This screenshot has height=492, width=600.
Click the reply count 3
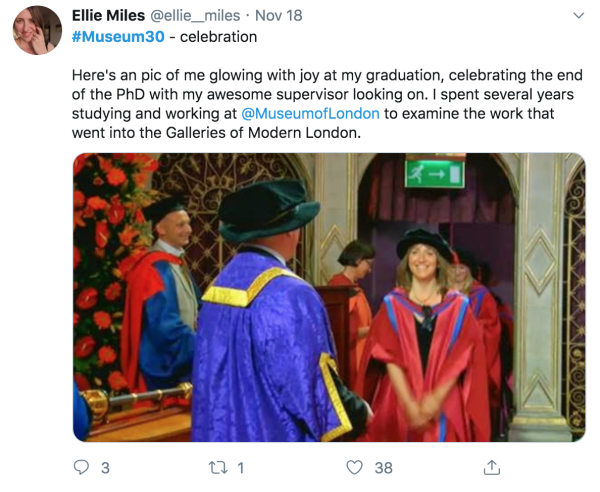tap(105, 467)
